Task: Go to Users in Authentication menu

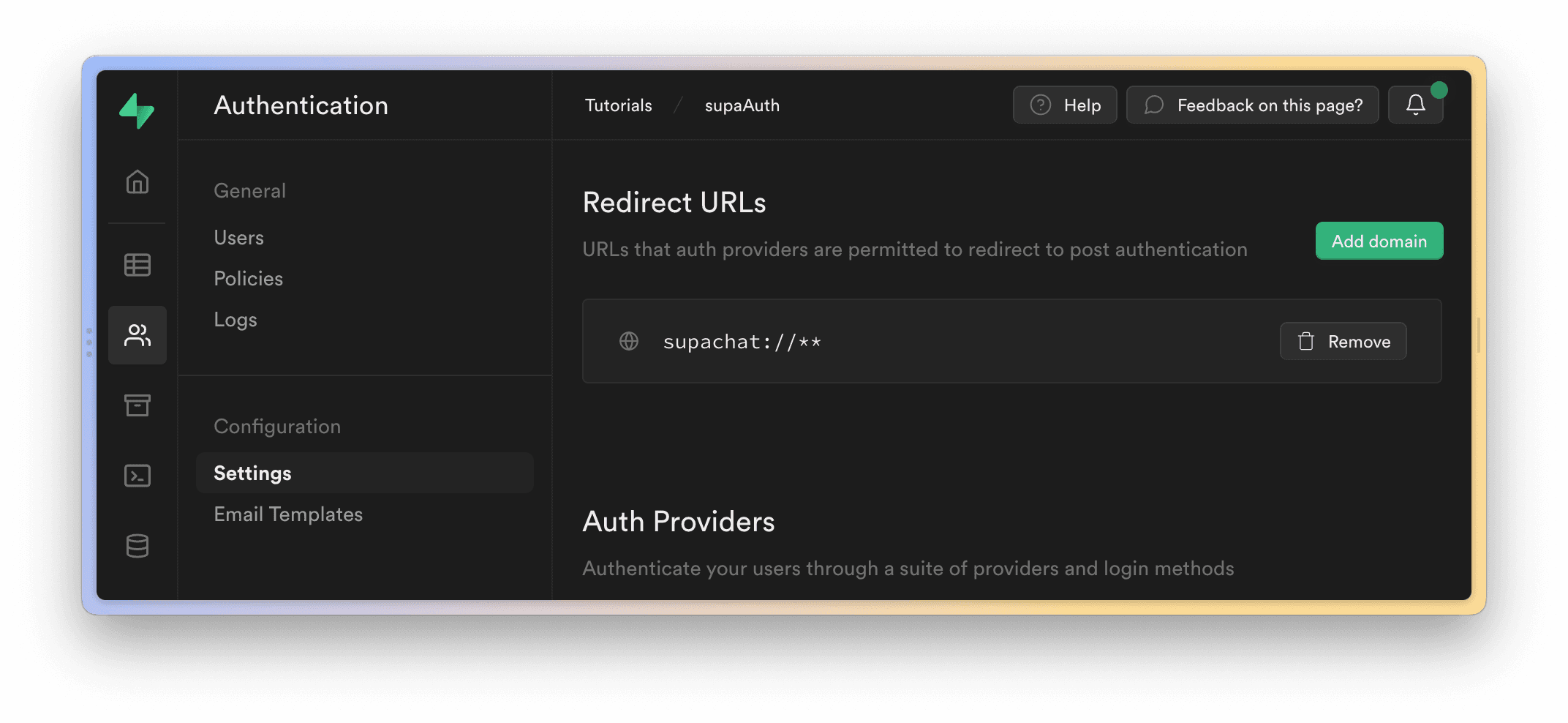Action: click(x=238, y=238)
